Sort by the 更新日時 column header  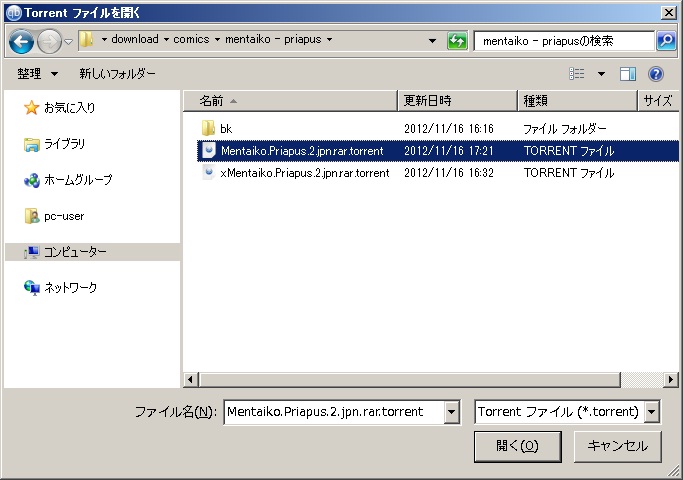[x=457, y=101]
